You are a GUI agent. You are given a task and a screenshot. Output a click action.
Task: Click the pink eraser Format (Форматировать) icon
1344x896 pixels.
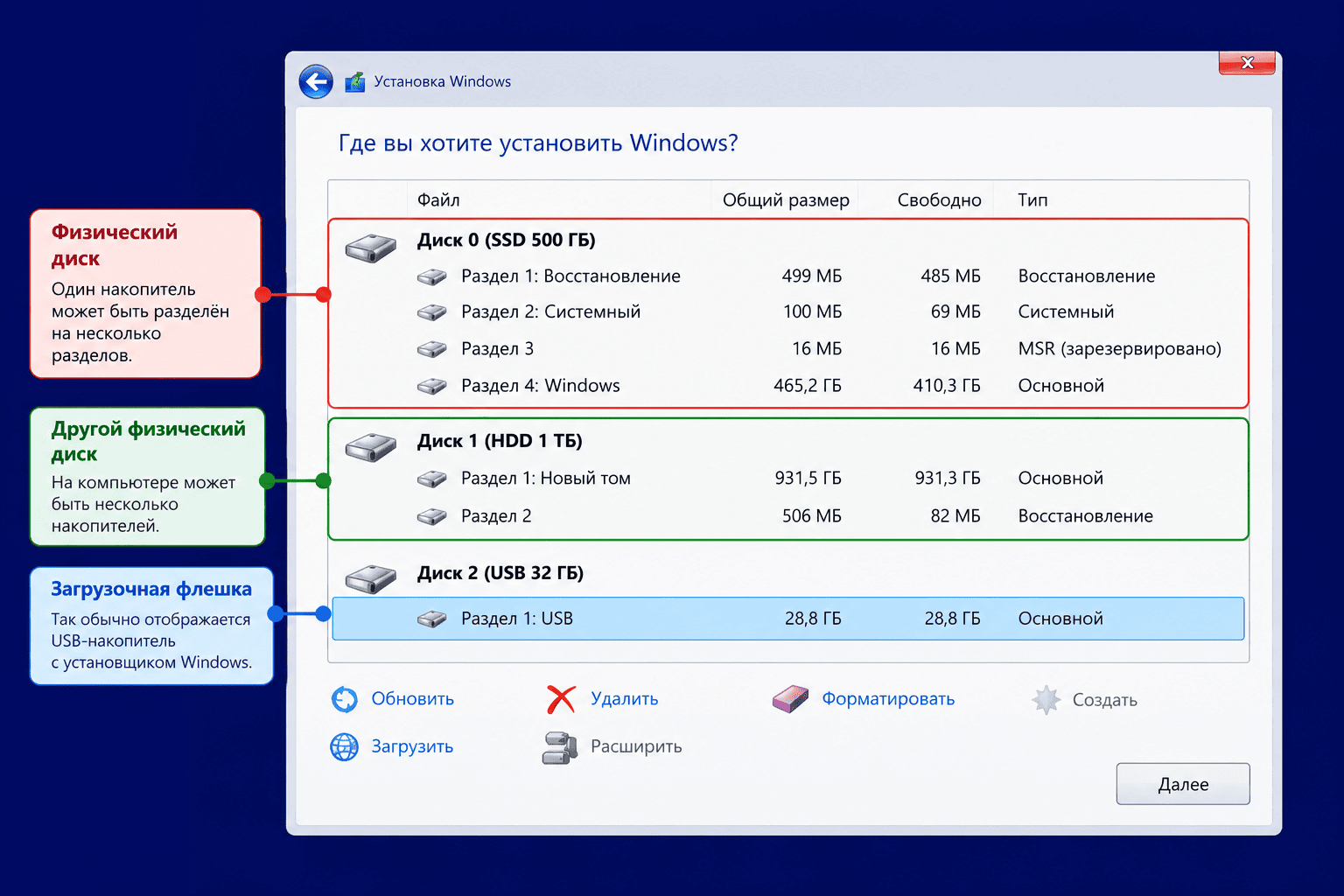(x=790, y=698)
